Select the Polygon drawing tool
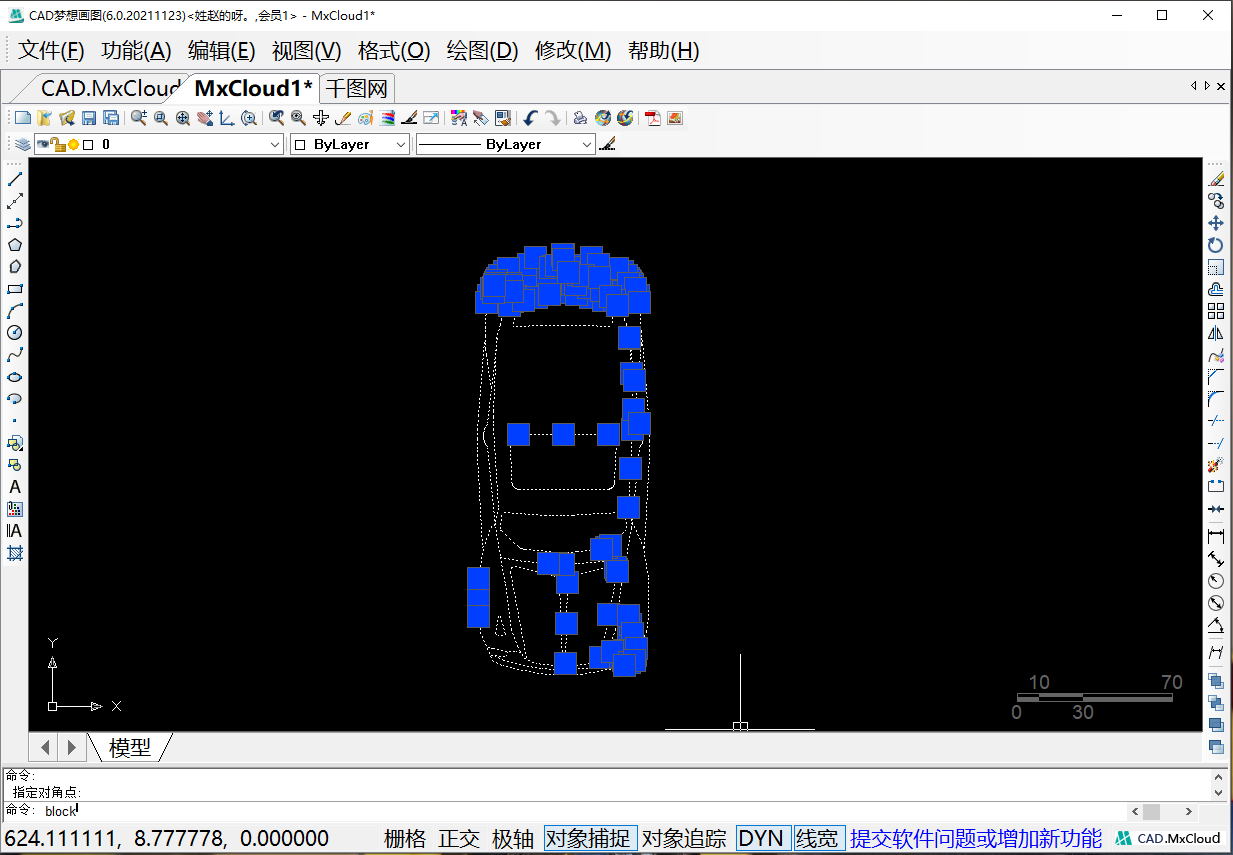Image resolution: width=1233 pixels, height=855 pixels. point(15,245)
